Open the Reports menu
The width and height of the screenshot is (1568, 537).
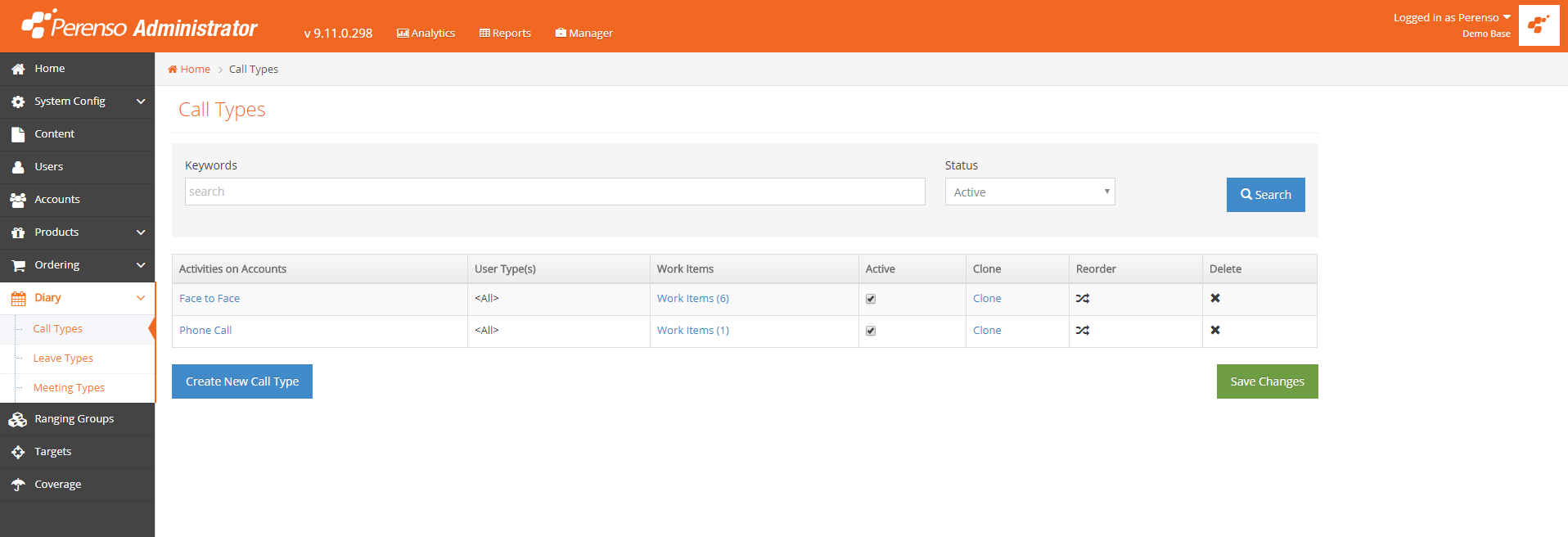505,34
